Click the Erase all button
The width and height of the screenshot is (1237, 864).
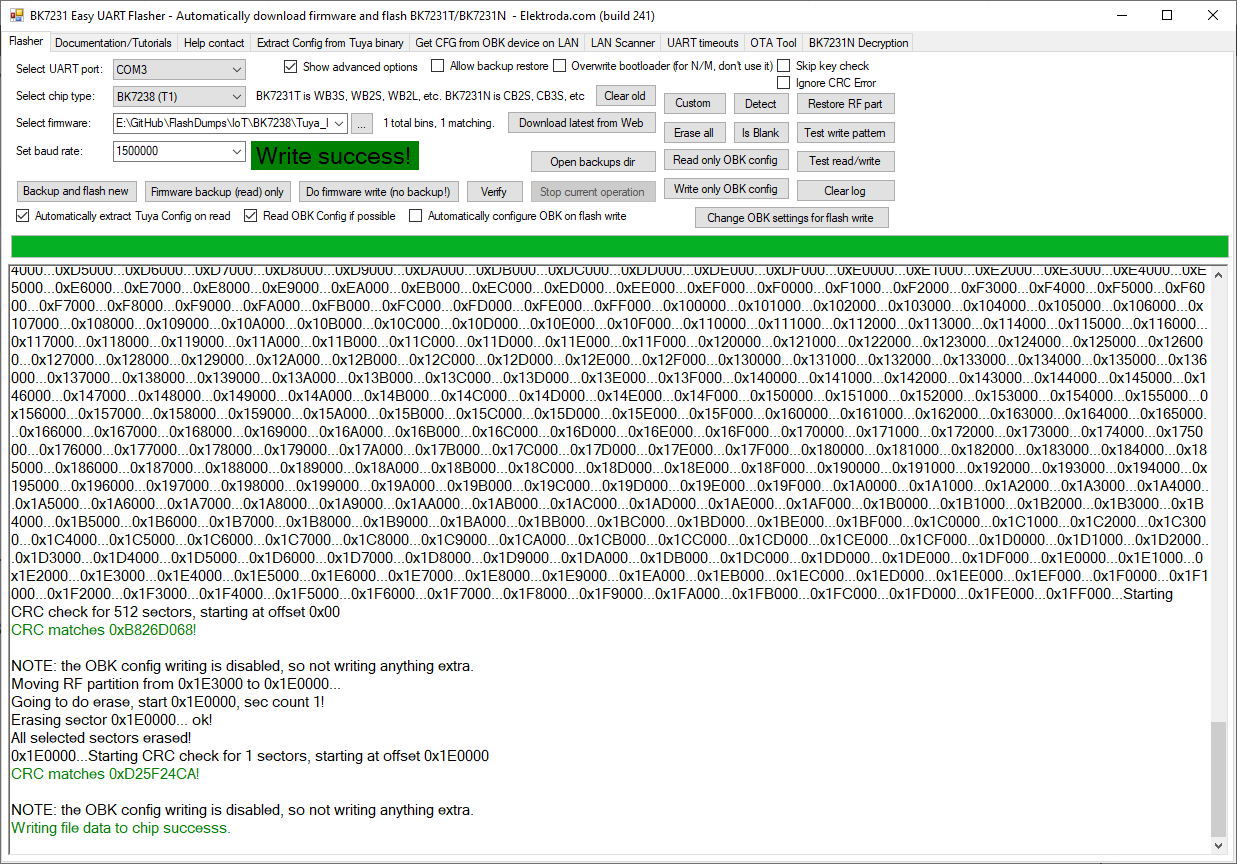pos(693,132)
